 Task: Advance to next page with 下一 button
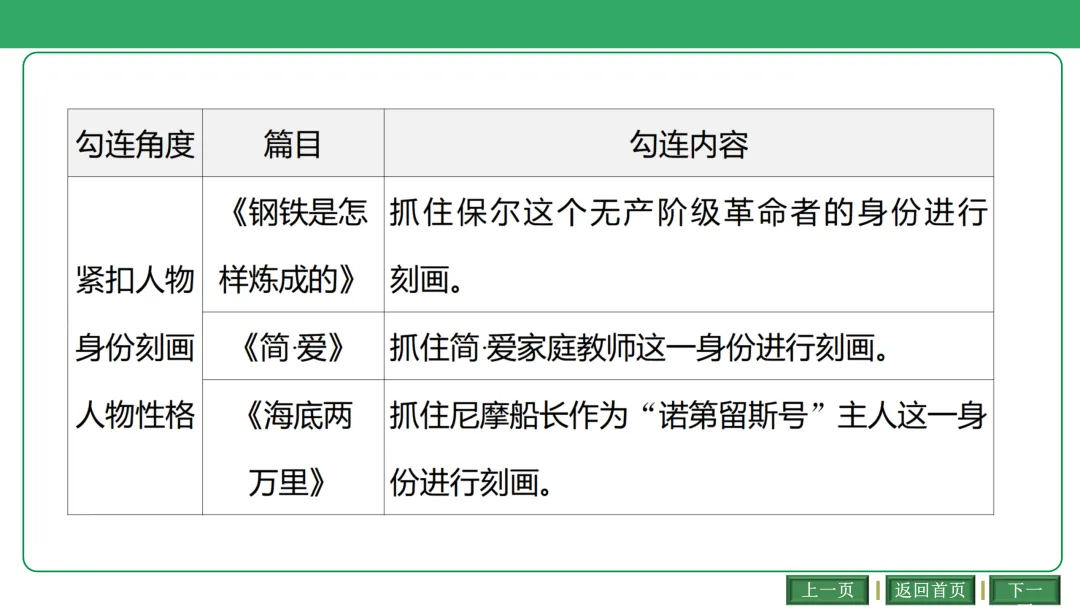tap(1025, 590)
